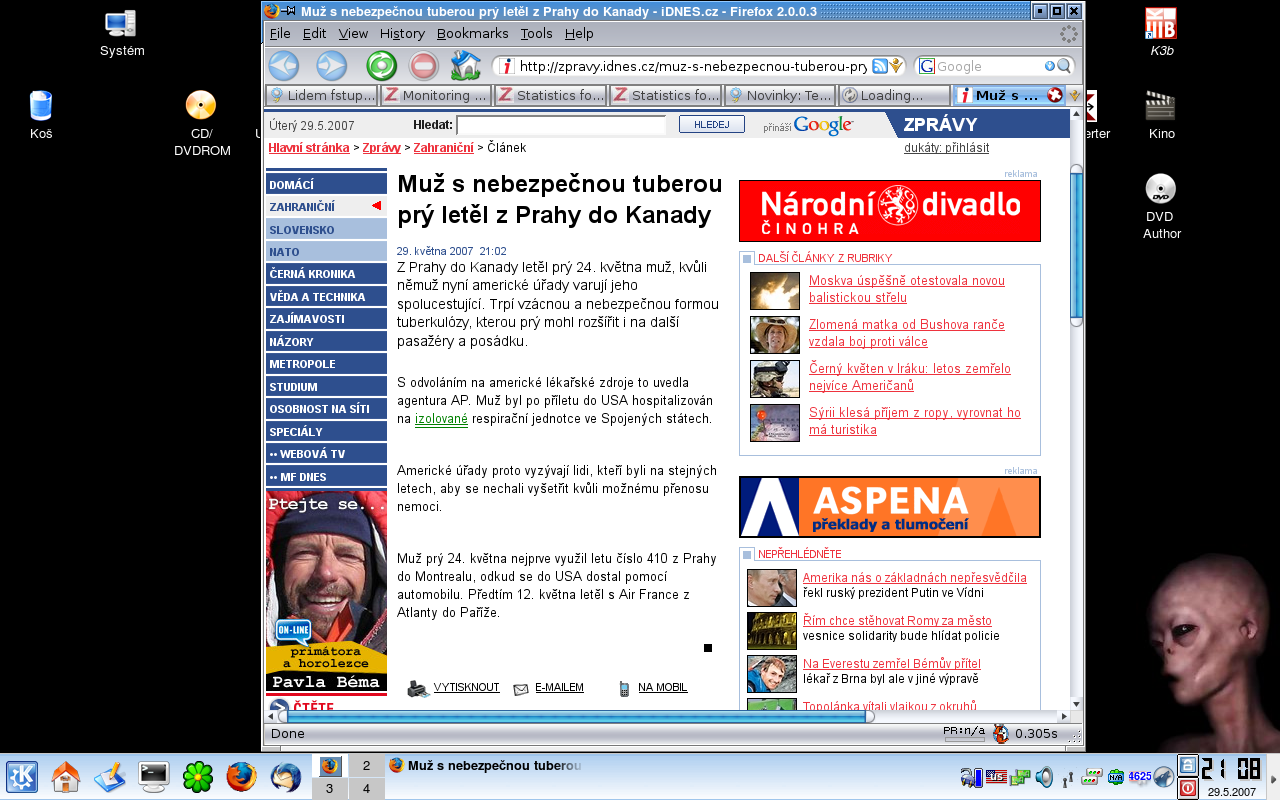Switch keyboard layout via the US flag tray icon
Viewport: 1280px width, 800px height.
point(996,774)
